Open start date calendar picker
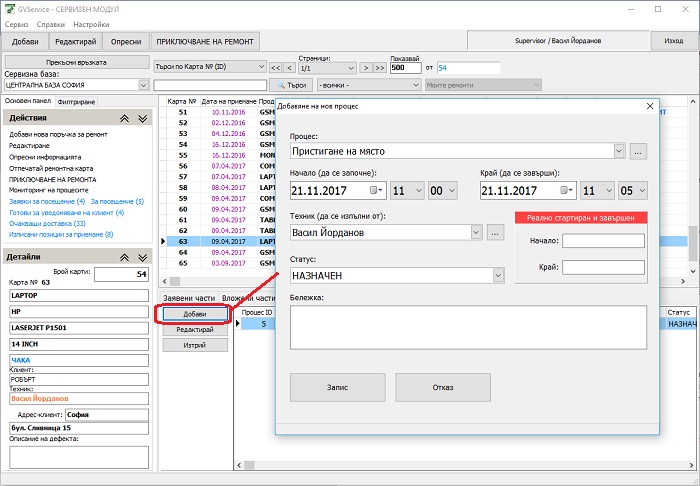Screen dimensions: 700x486 point(377,190)
